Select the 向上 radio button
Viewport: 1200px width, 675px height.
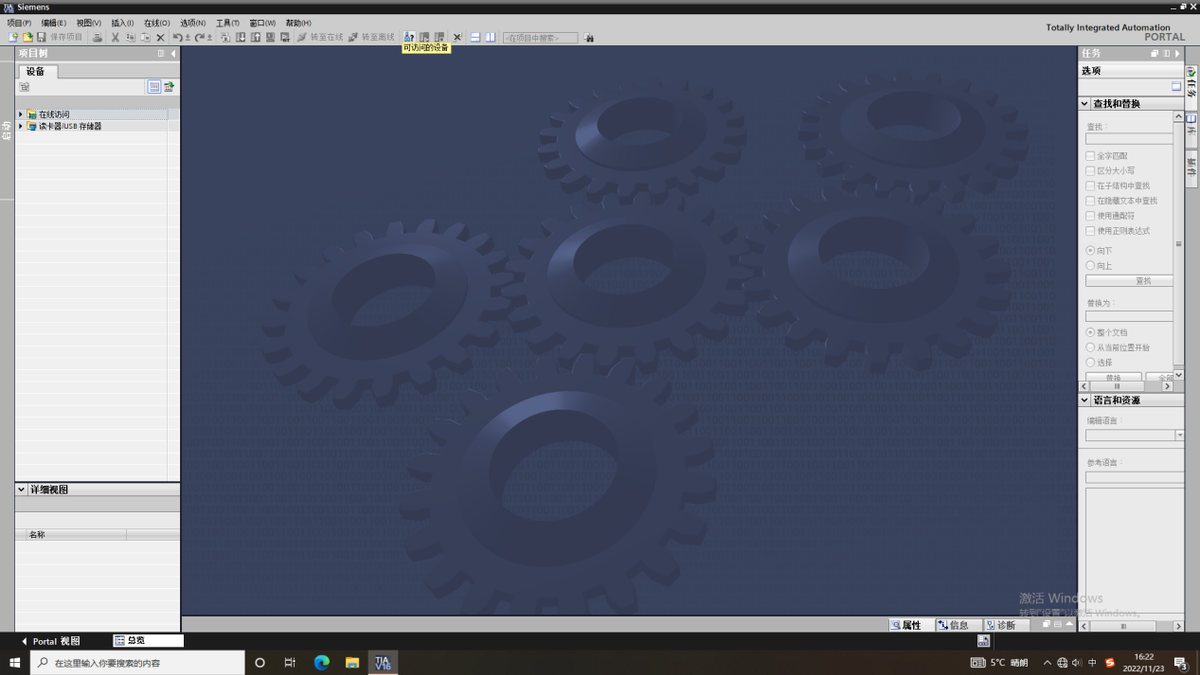pyautogui.click(x=1090, y=265)
